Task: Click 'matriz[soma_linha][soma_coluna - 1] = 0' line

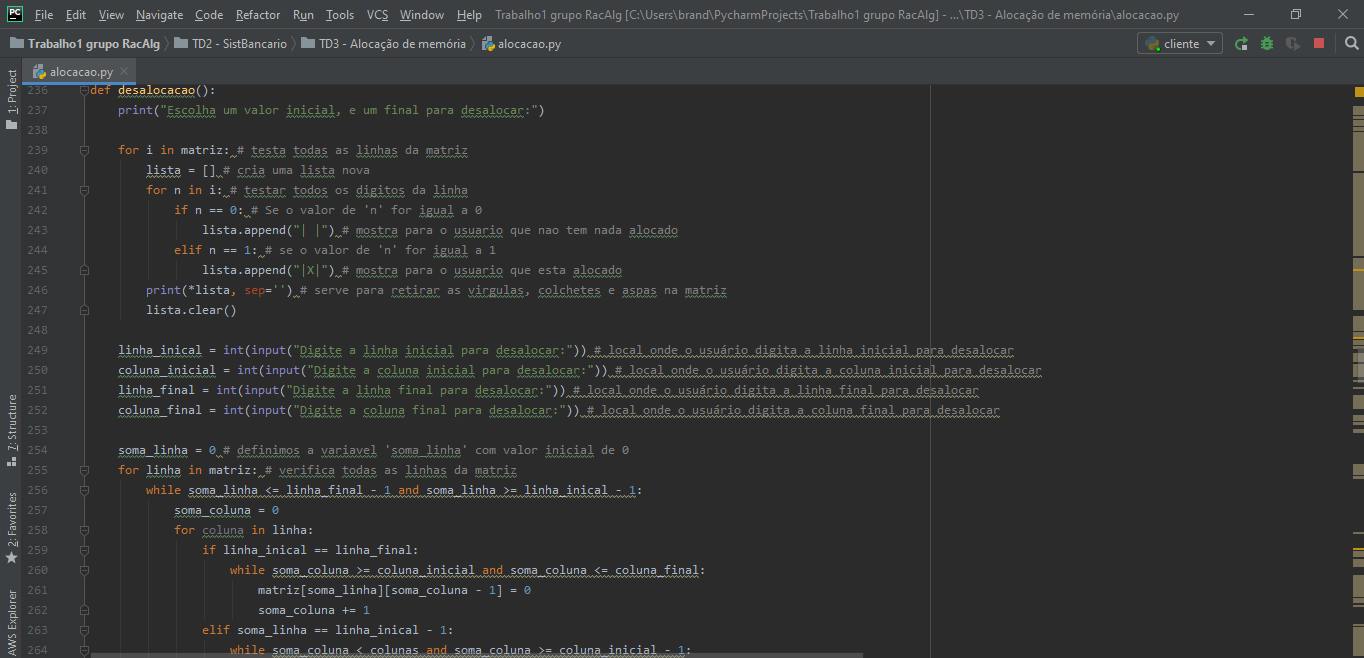Action: coord(394,590)
